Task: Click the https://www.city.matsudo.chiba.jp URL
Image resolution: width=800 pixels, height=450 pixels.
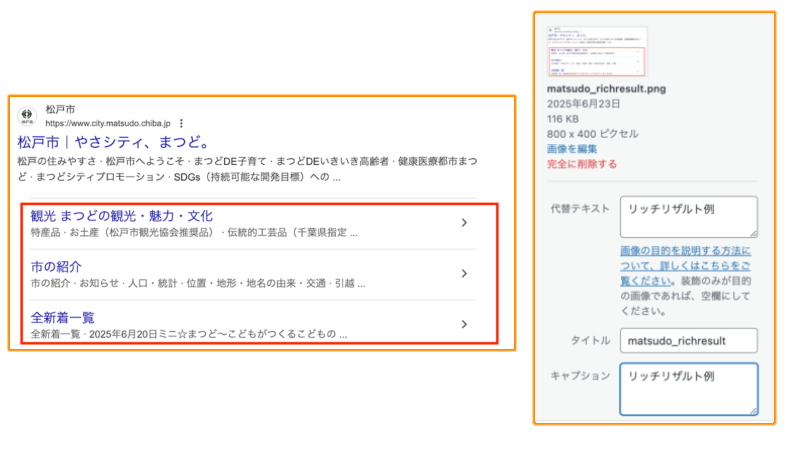Action: tap(108, 123)
